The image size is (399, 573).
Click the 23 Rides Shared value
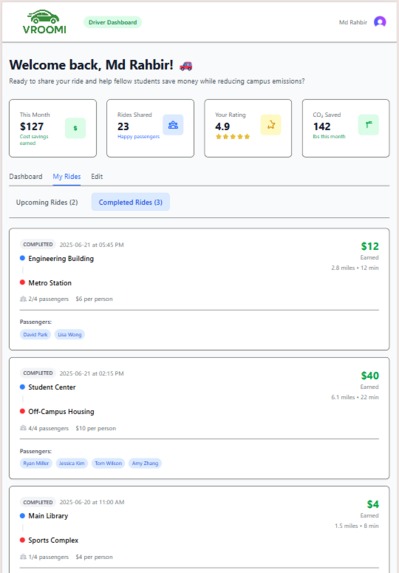[x=123, y=126]
